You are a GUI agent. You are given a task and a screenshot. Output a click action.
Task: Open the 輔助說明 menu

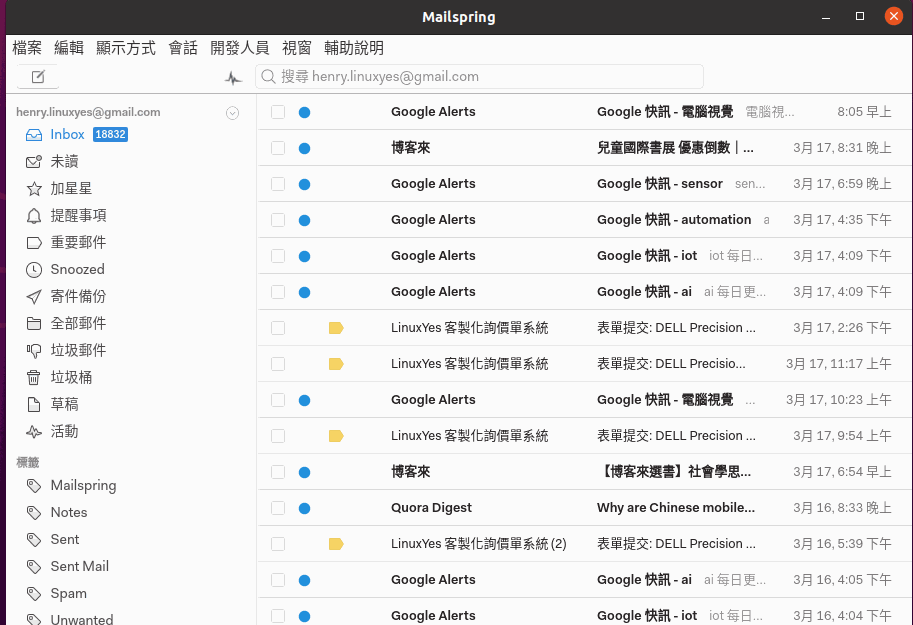coord(354,48)
